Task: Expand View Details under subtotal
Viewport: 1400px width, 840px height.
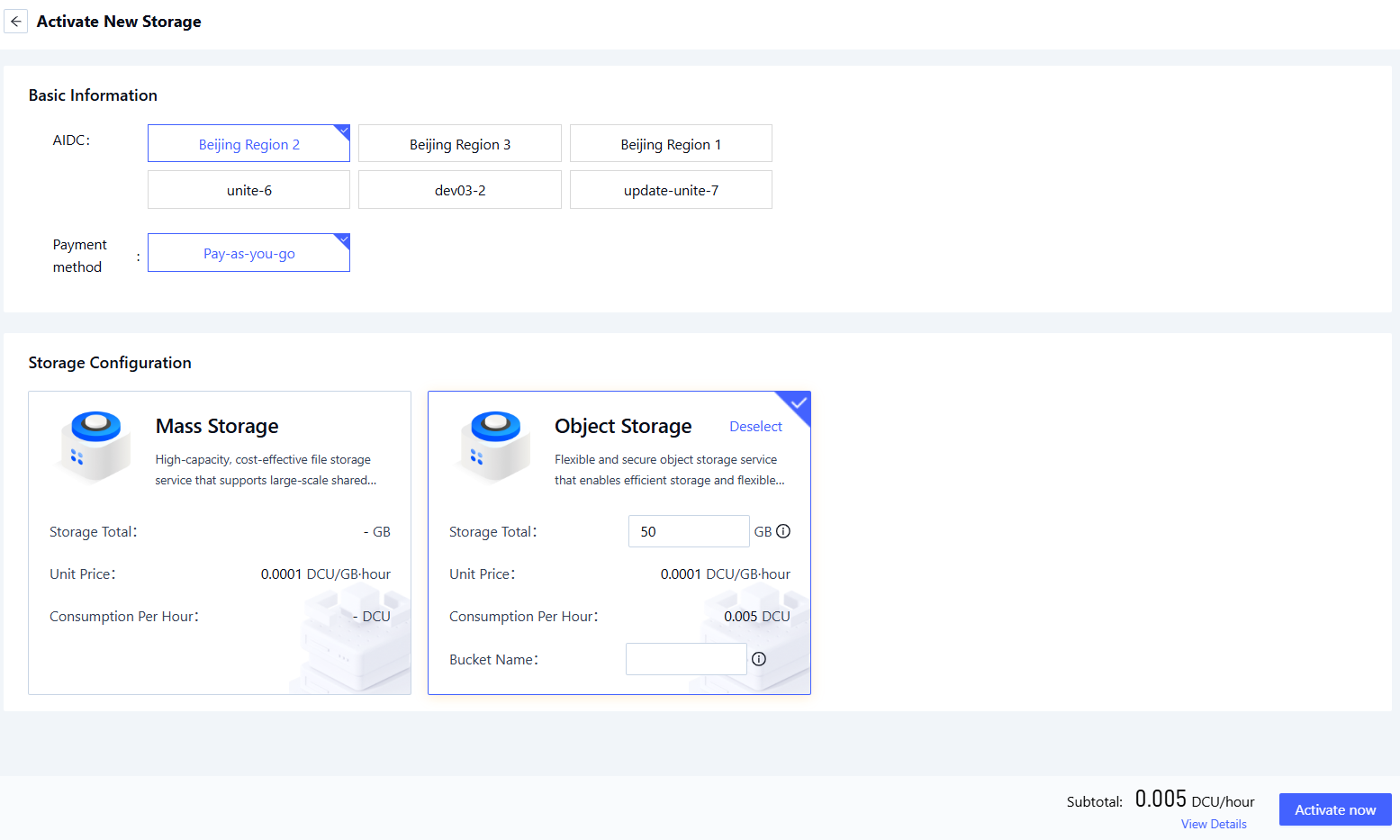Action: [x=1214, y=824]
